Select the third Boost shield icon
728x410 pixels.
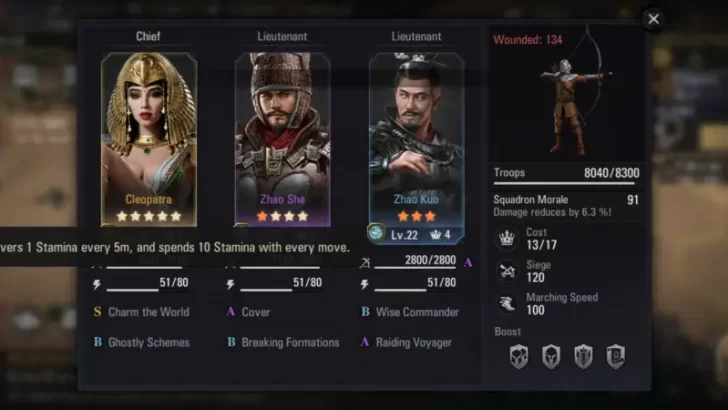[583, 357]
